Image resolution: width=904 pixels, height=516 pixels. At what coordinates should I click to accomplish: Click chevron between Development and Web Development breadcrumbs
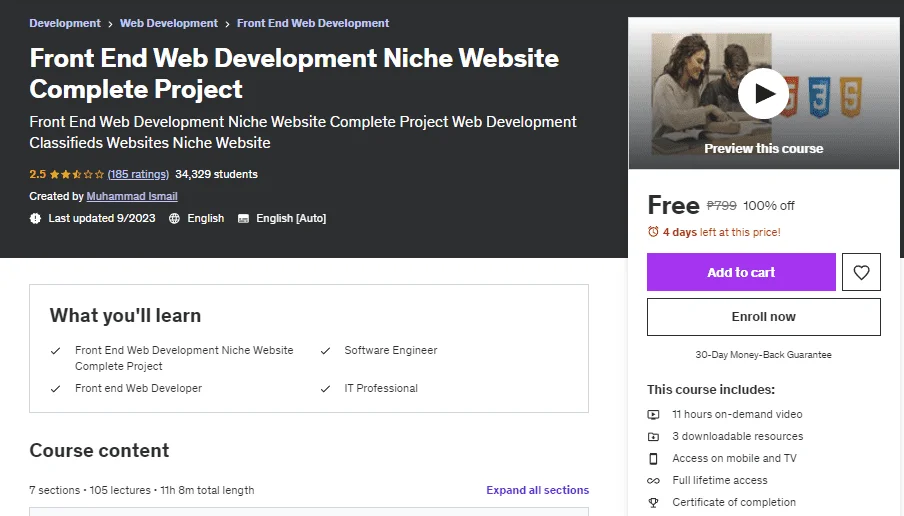tap(110, 24)
